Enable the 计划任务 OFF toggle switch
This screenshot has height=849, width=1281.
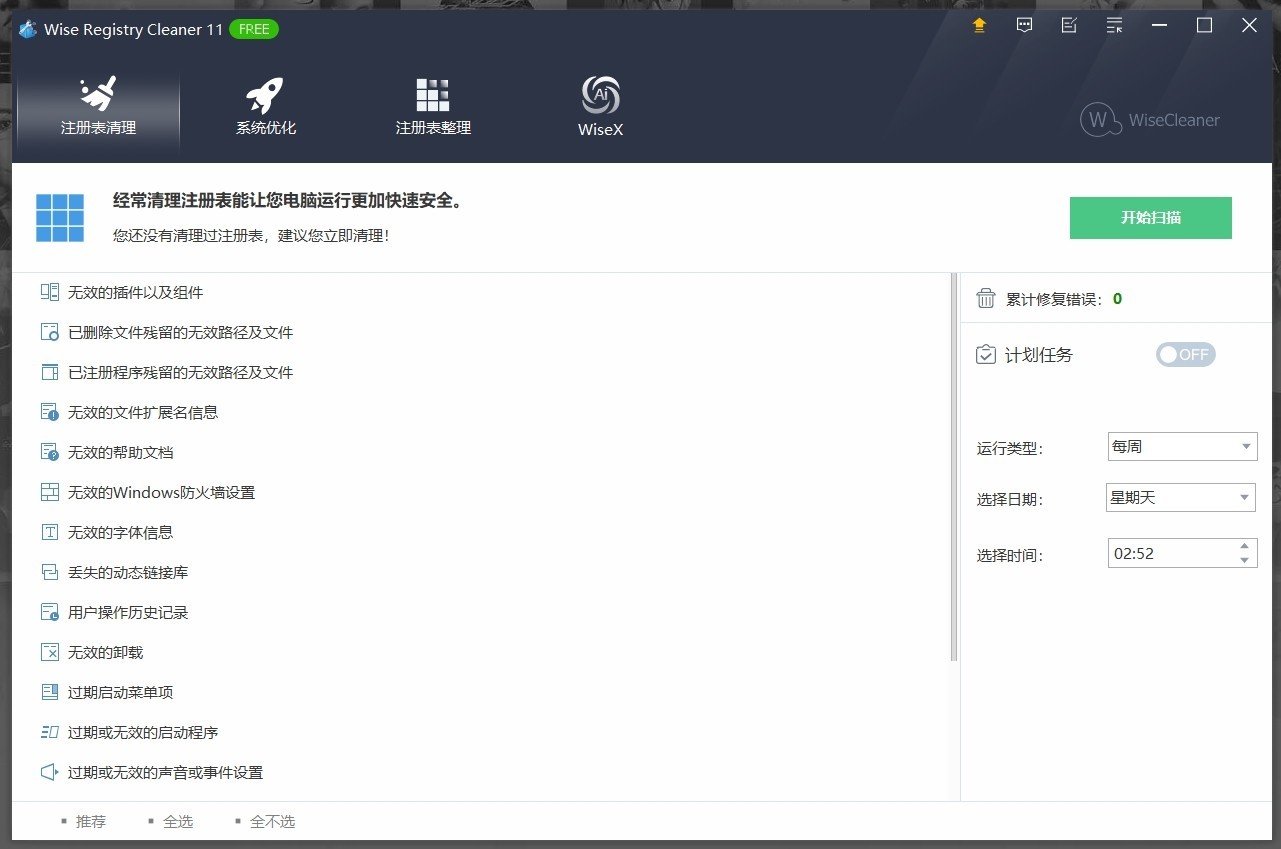click(1185, 354)
